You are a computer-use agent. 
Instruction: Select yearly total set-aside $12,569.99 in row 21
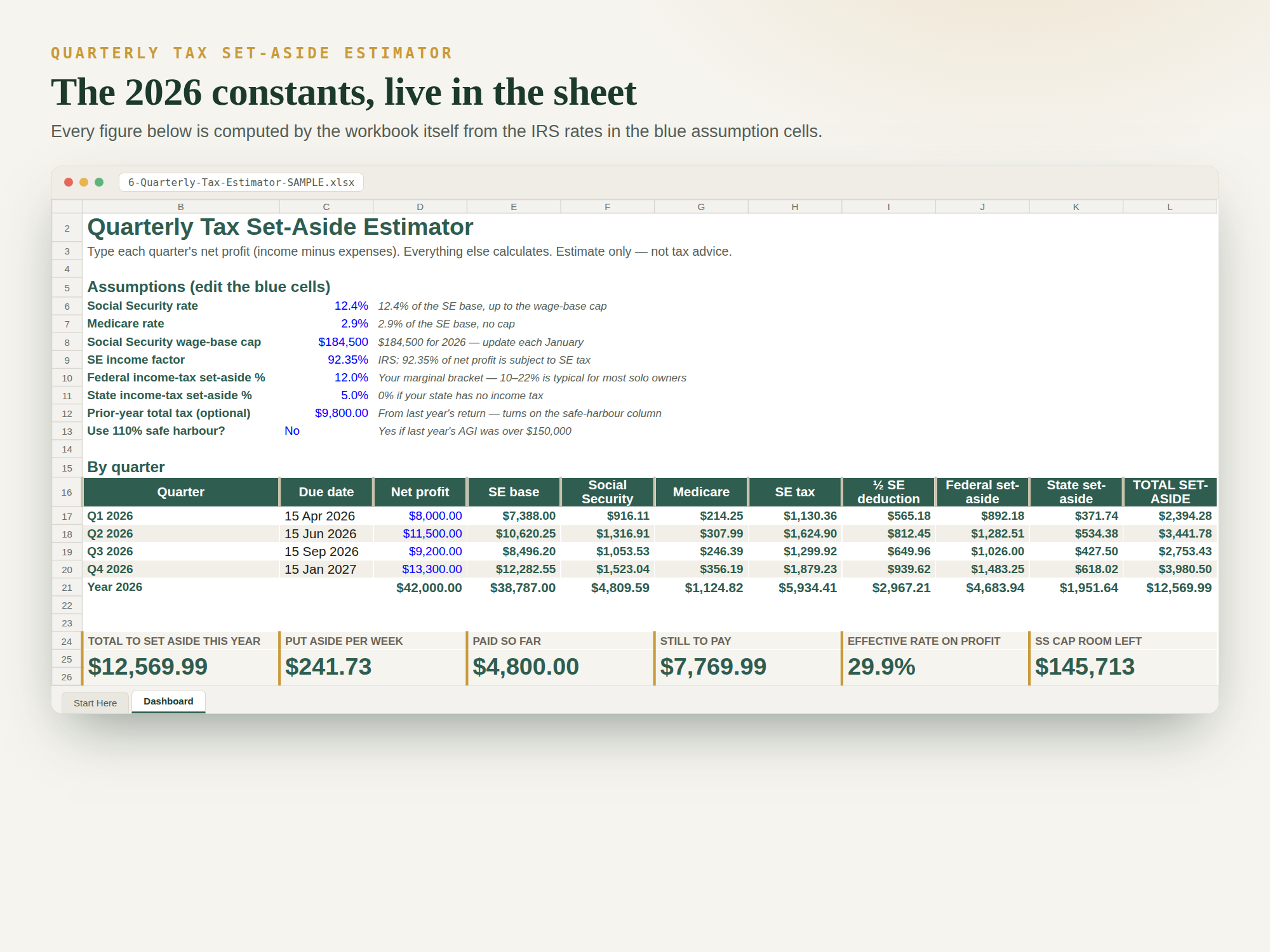1170,588
